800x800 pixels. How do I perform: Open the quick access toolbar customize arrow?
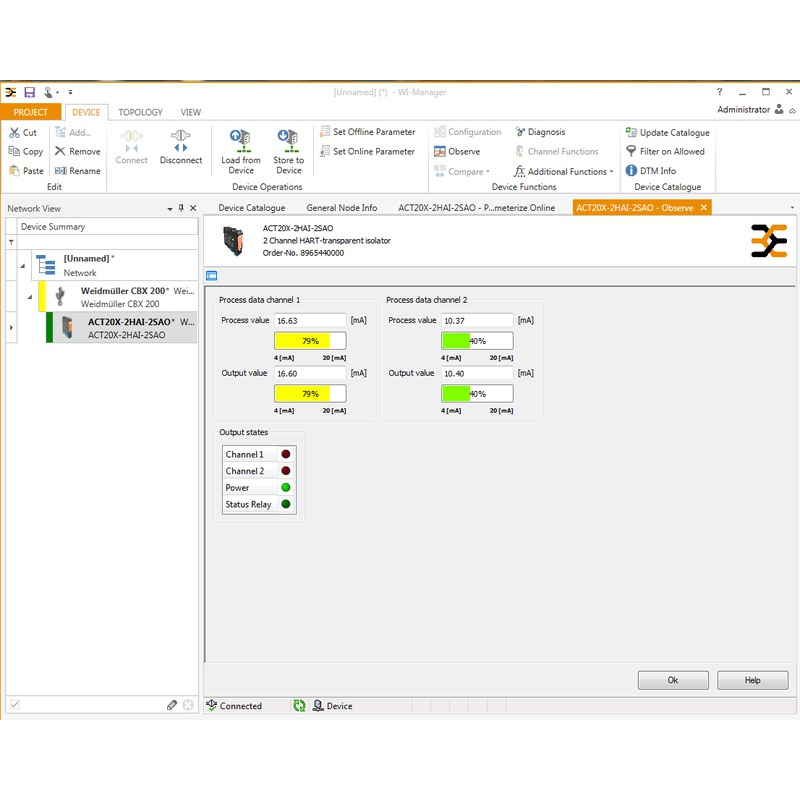(x=70, y=92)
